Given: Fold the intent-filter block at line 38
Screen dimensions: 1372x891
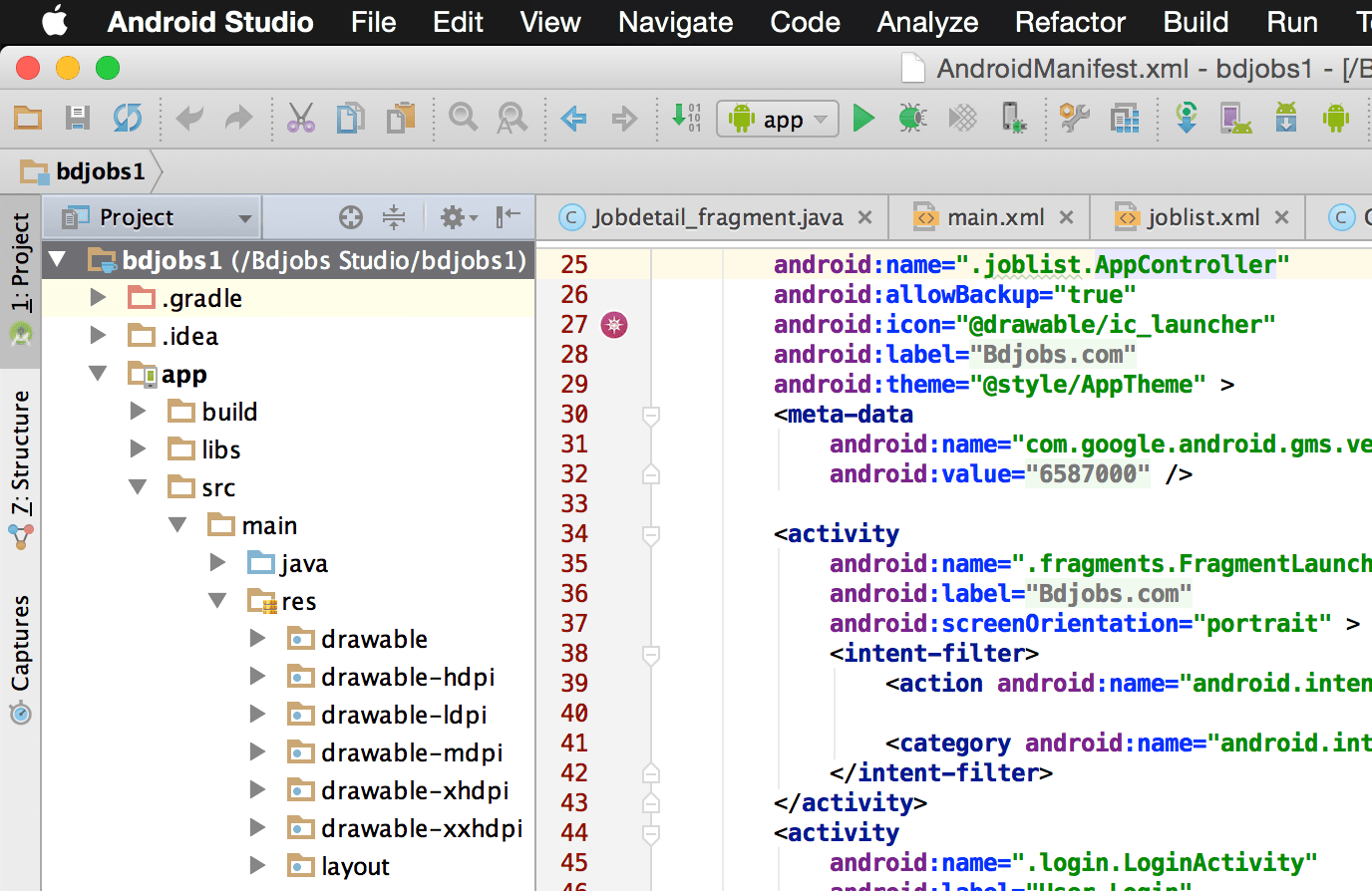Looking at the screenshot, I should tap(651, 655).
